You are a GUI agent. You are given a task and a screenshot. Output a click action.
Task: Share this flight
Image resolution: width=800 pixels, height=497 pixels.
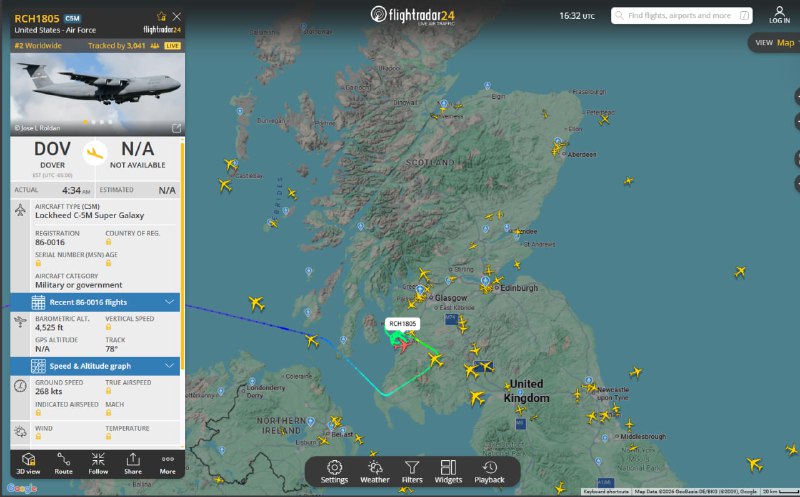(133, 462)
